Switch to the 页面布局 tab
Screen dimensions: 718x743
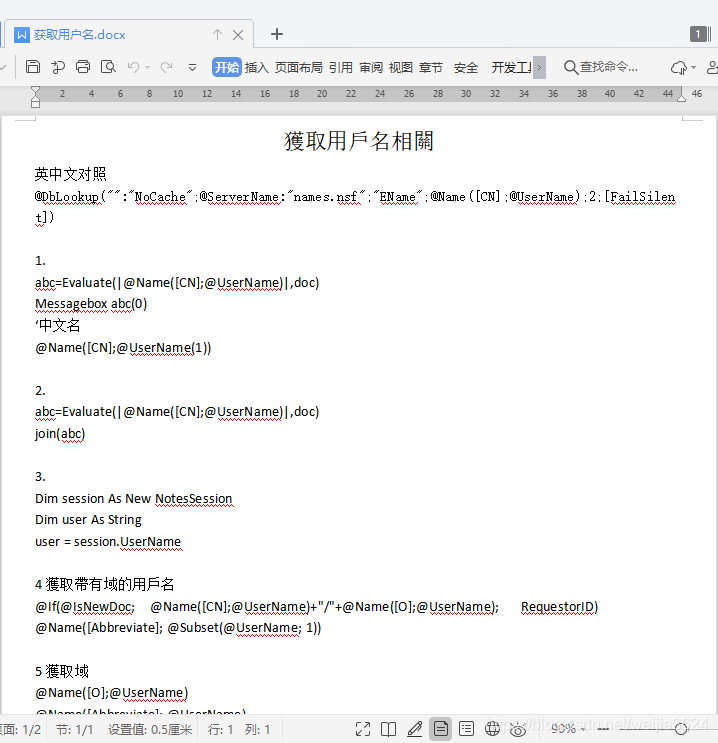[299, 67]
